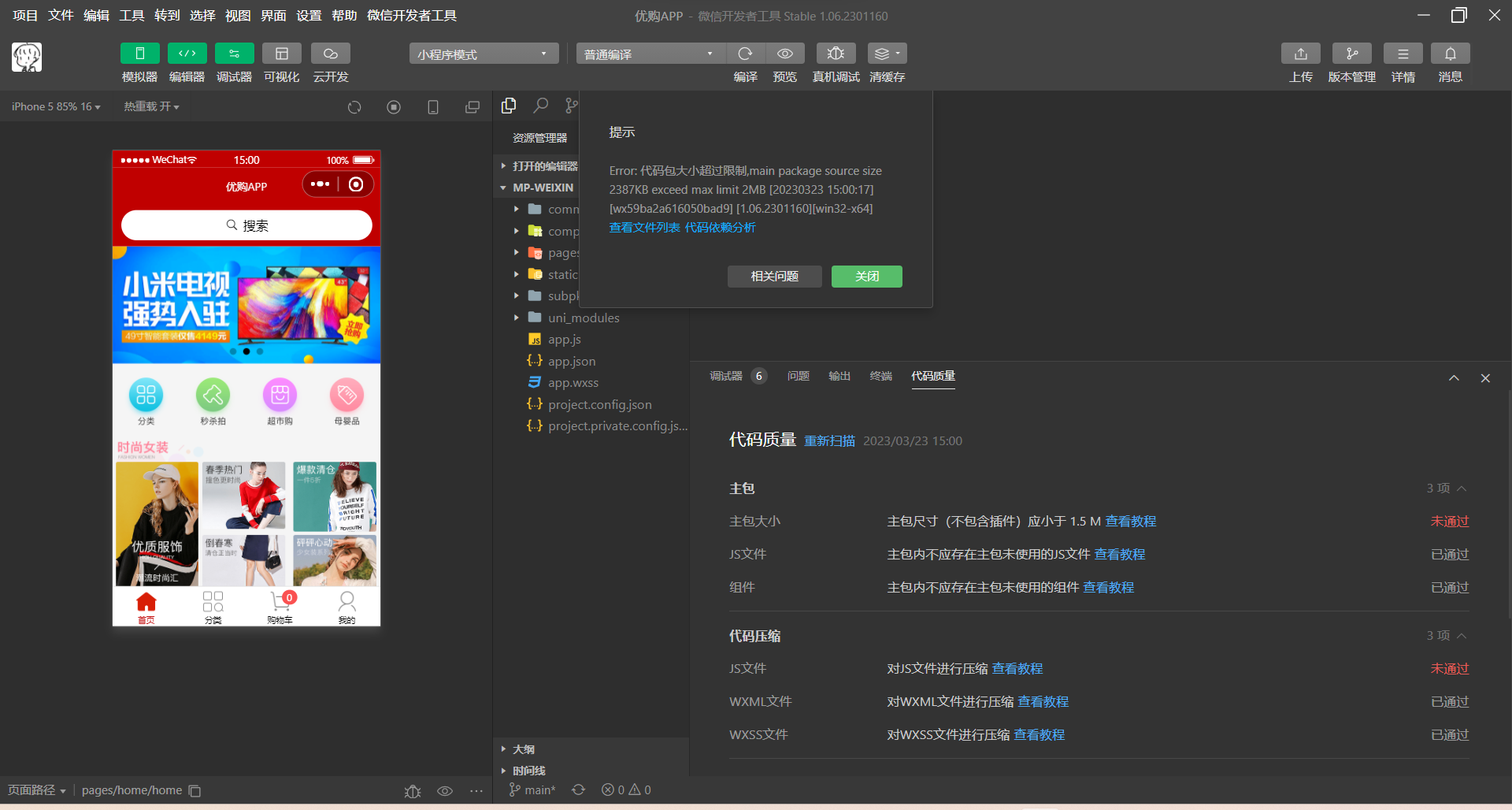The image size is (1512, 810).
Task: Click the 重新扫描 rescan link
Action: [x=829, y=441]
